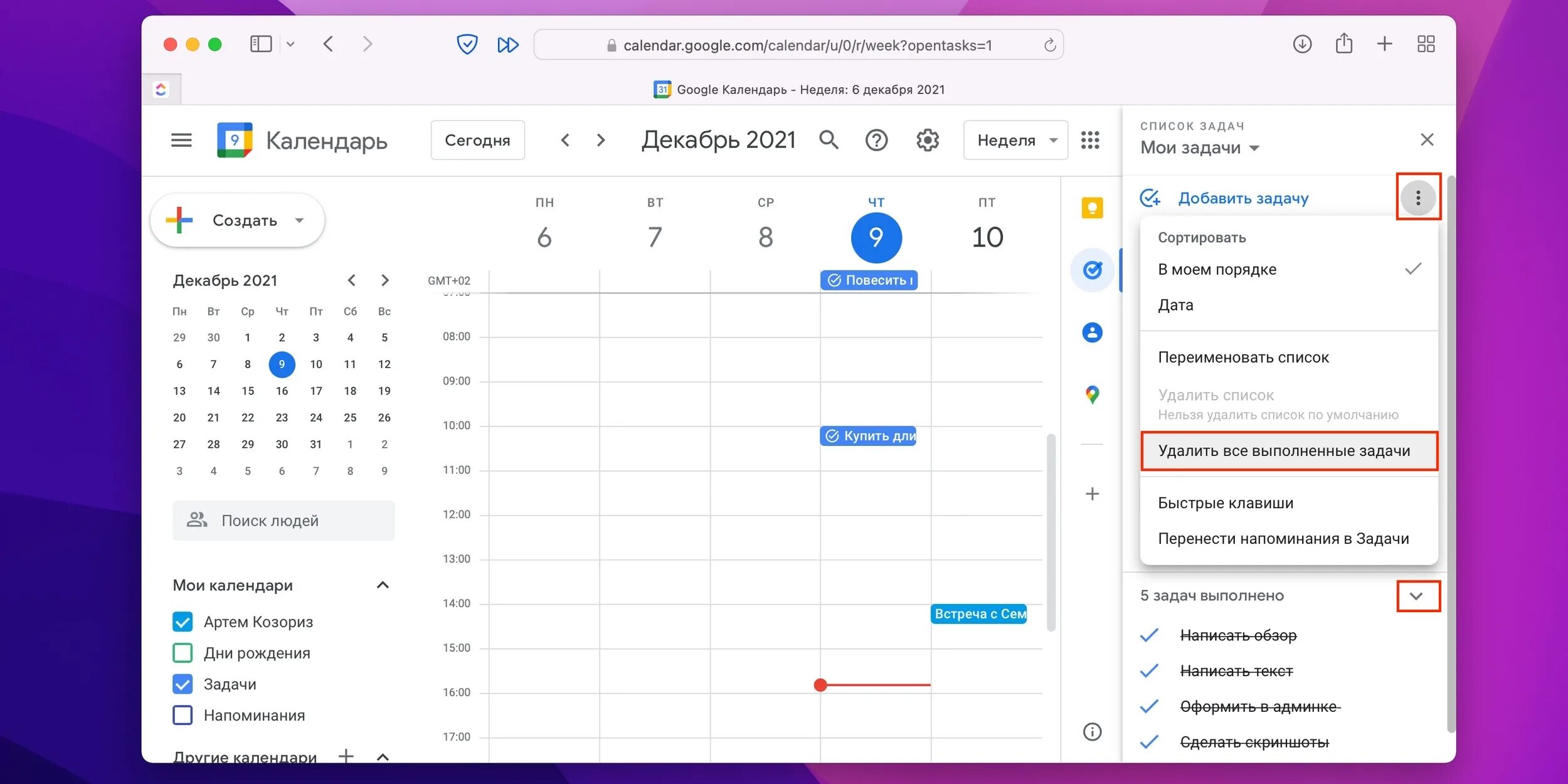The height and width of the screenshot is (784, 1568).
Task: Toggle the Дни рождения calendar checkbox
Action: click(182, 653)
